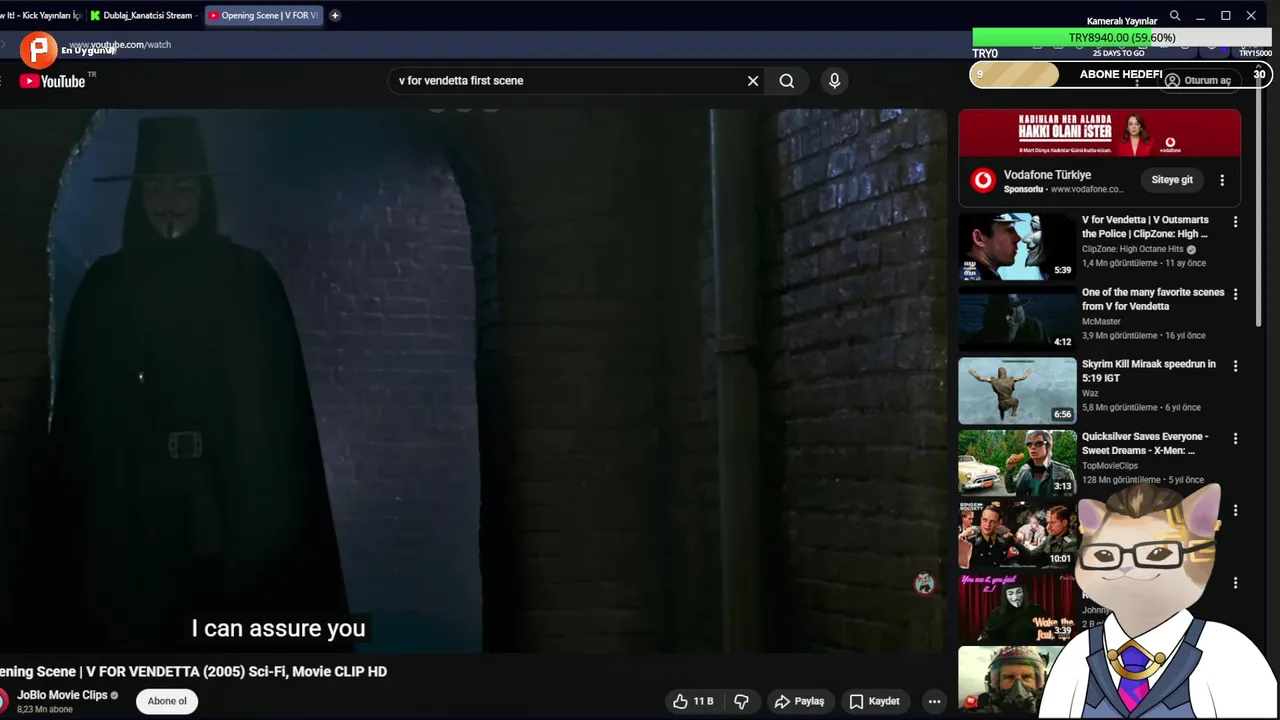Switch to Dublaj_Kanatcisi Stream tab
Image resolution: width=1280 pixels, height=720 pixels.
click(143, 16)
